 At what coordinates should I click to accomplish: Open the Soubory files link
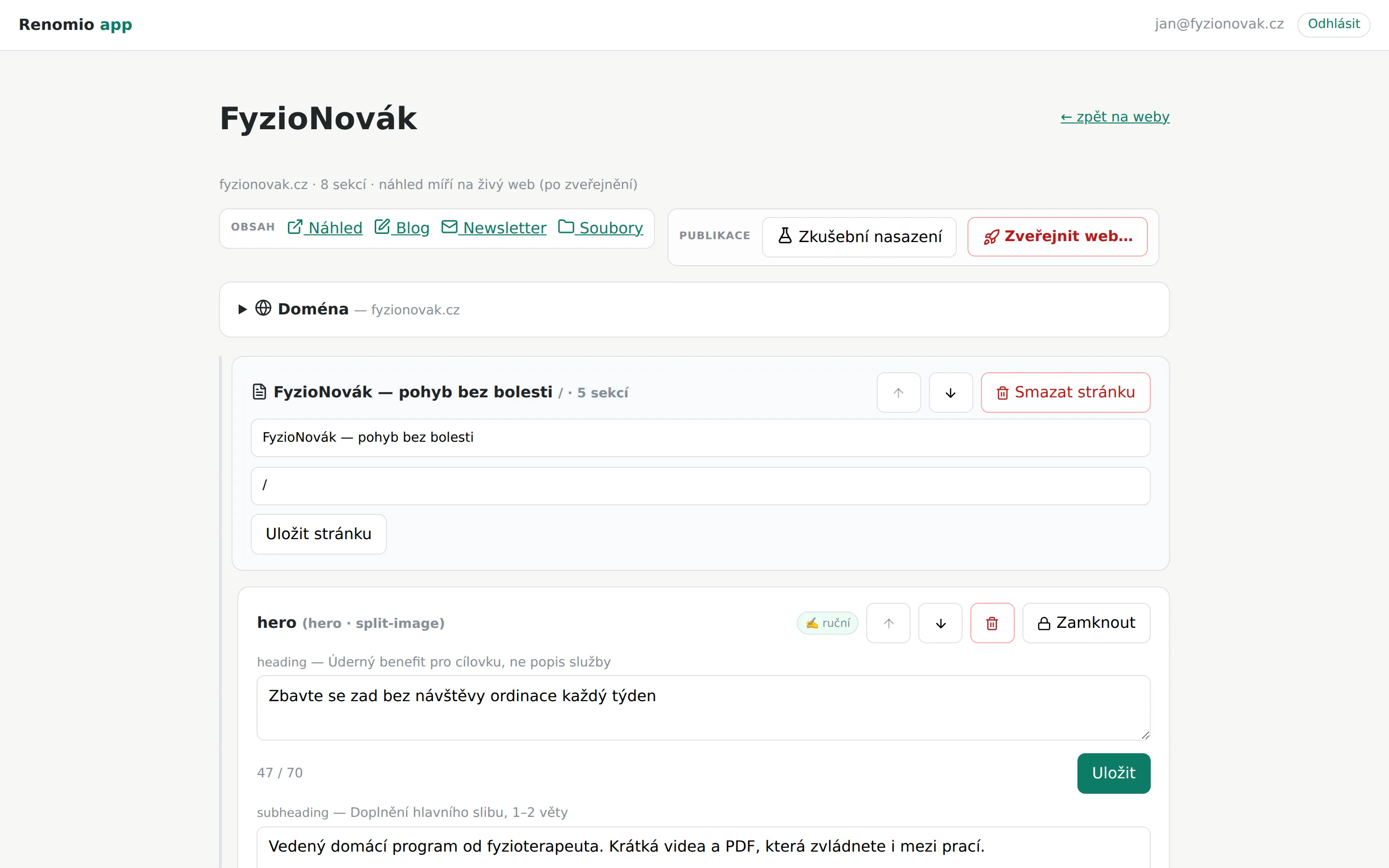pos(600,228)
